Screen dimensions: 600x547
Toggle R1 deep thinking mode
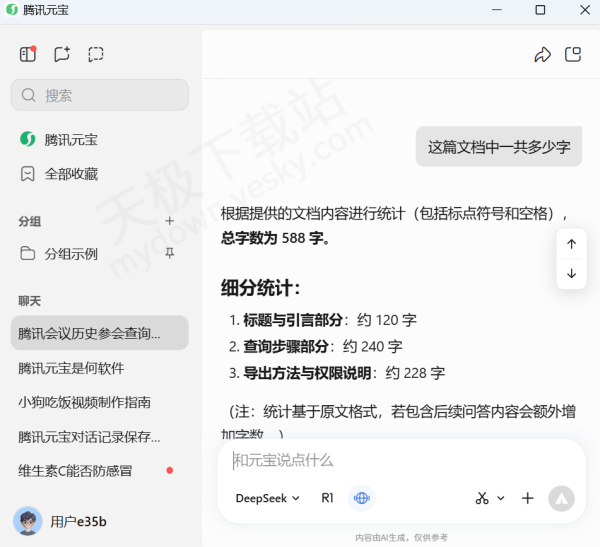click(327, 498)
